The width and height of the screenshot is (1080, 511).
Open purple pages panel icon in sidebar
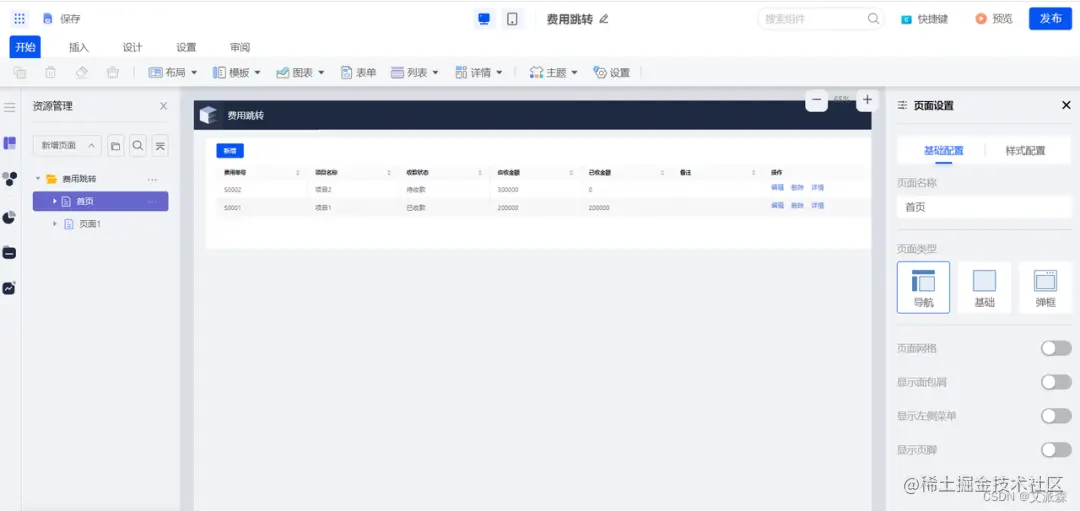click(x=10, y=143)
